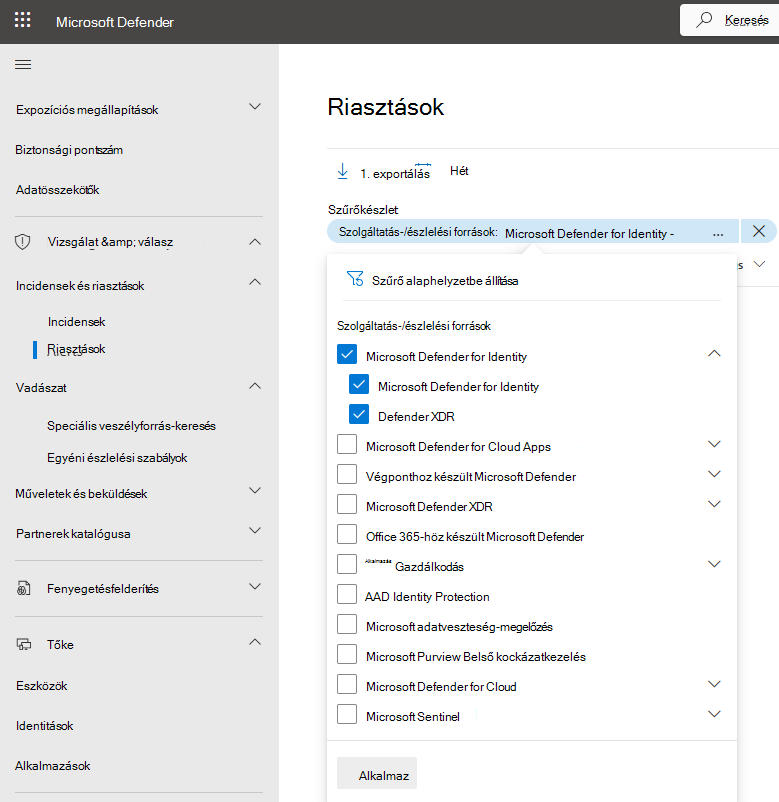
Task: Collapse the navigation hamburger menu
Action: (23, 64)
